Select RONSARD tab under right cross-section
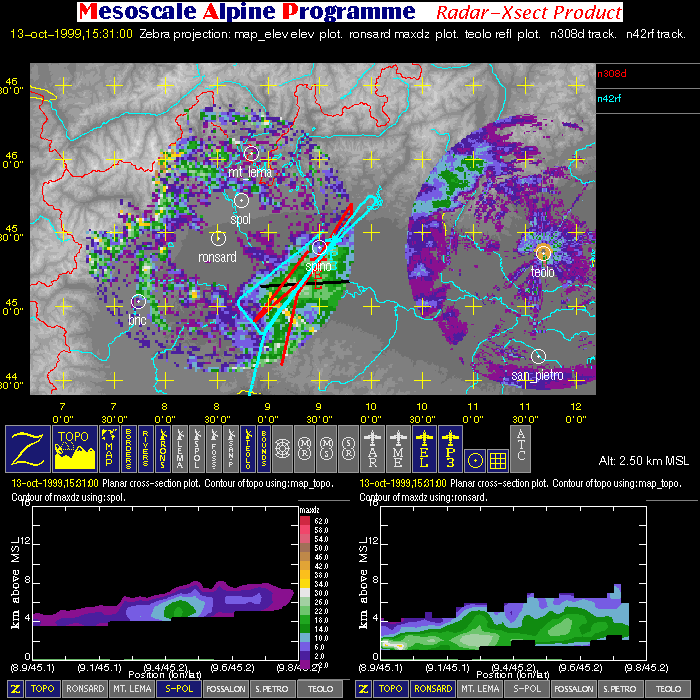 pyautogui.click(x=432, y=689)
